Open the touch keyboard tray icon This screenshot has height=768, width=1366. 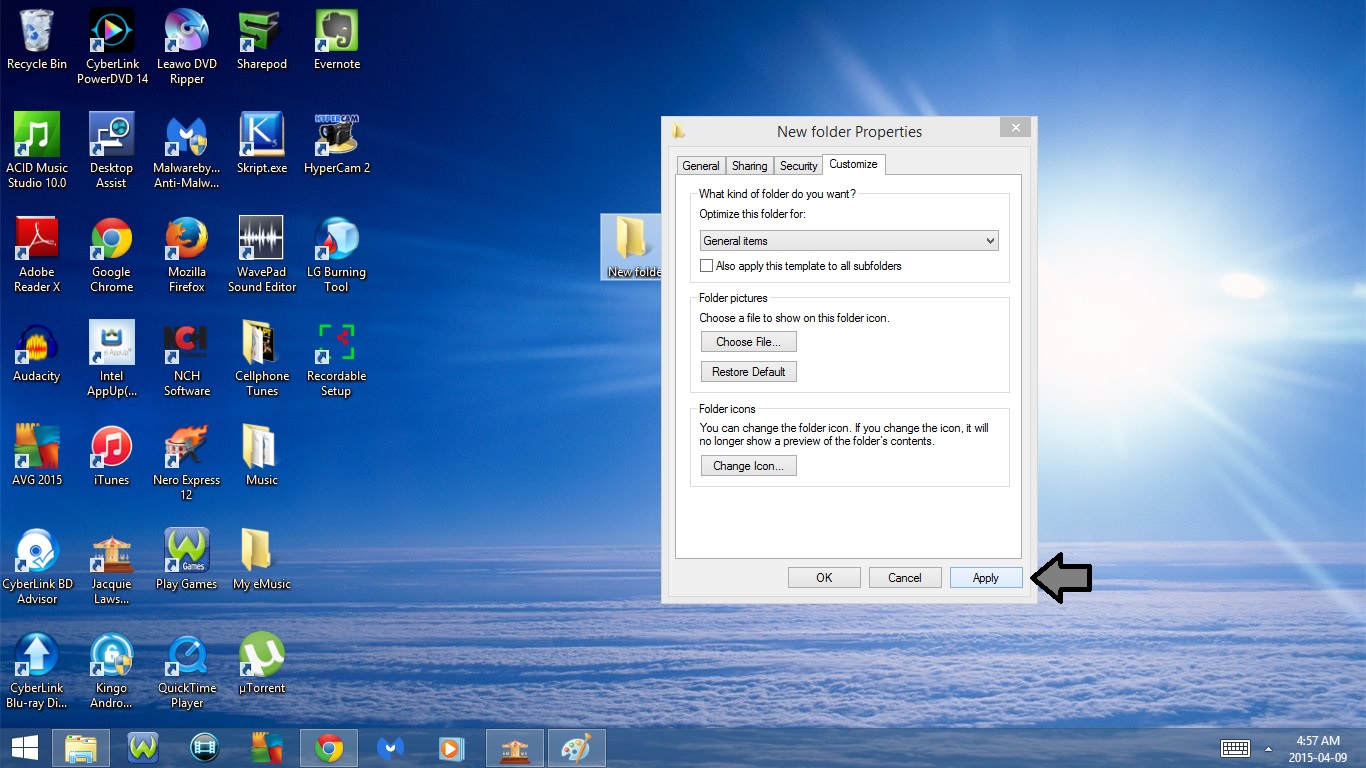1236,749
